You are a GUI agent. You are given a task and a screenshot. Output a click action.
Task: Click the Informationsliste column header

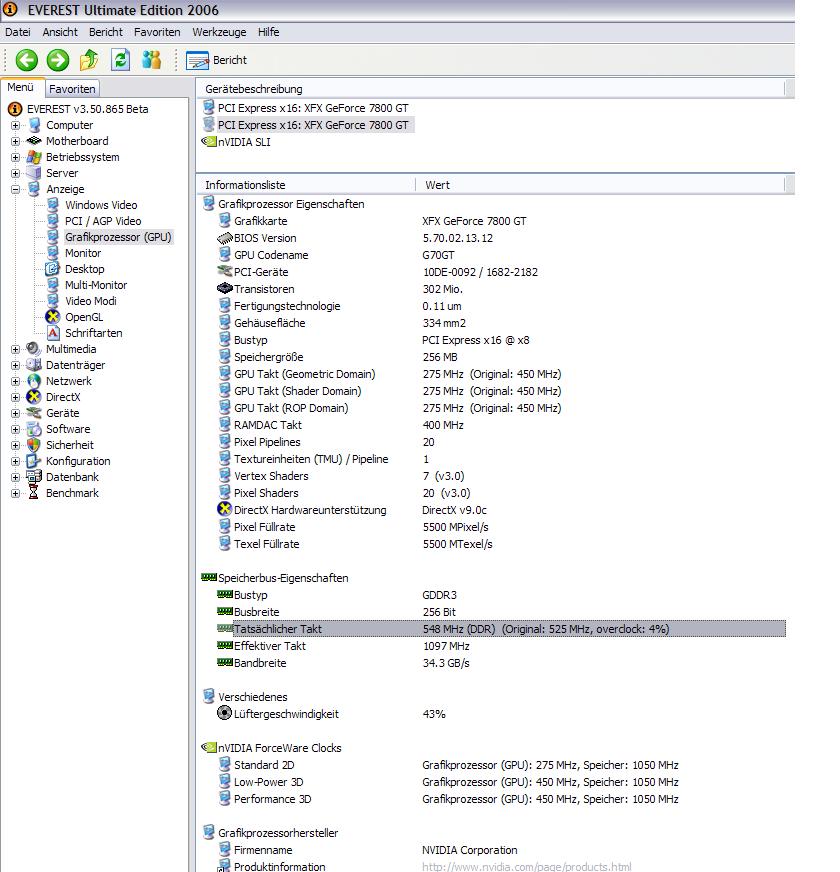(x=306, y=185)
